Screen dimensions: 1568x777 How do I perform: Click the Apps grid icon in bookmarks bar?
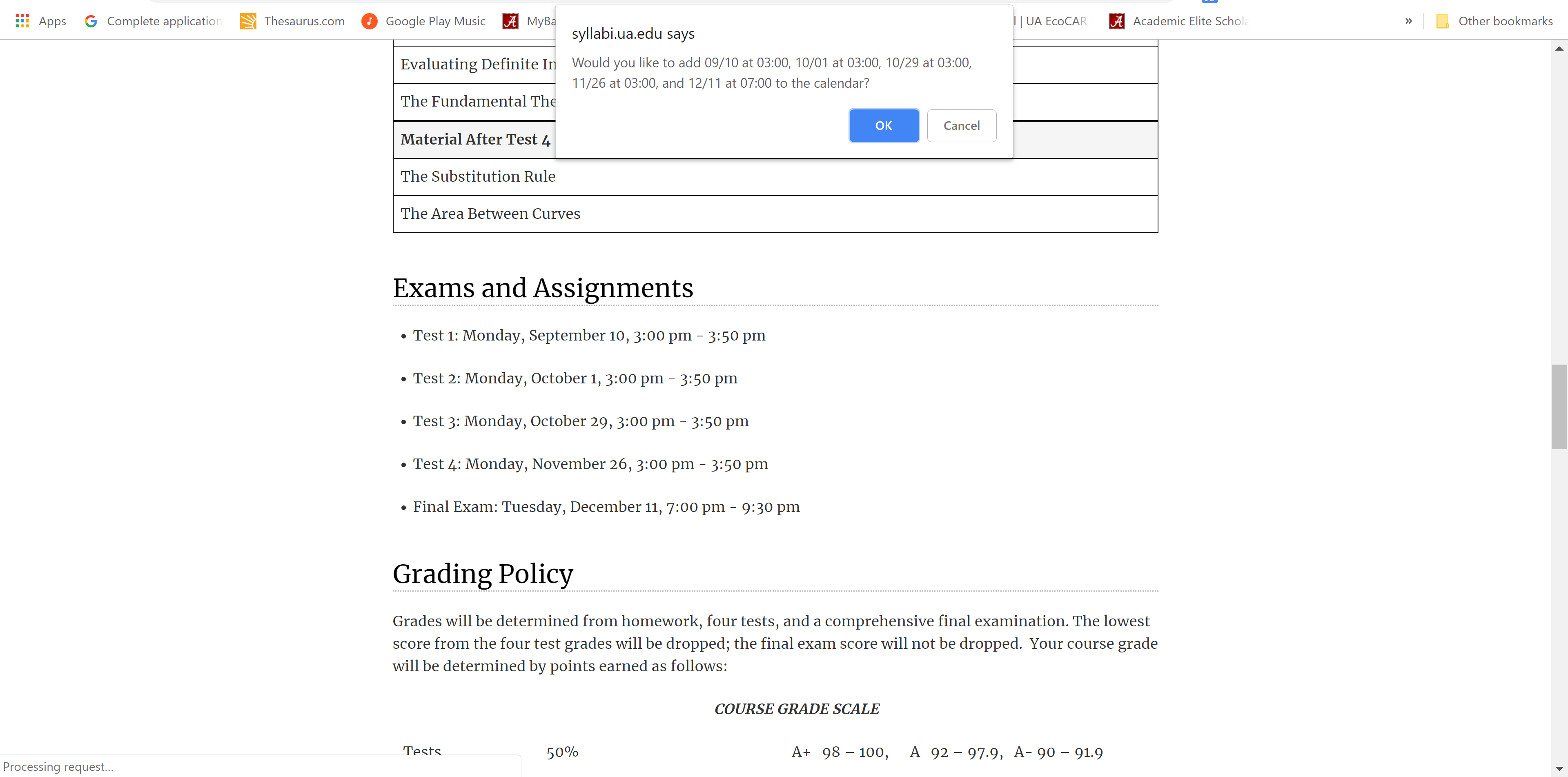pyautogui.click(x=22, y=21)
